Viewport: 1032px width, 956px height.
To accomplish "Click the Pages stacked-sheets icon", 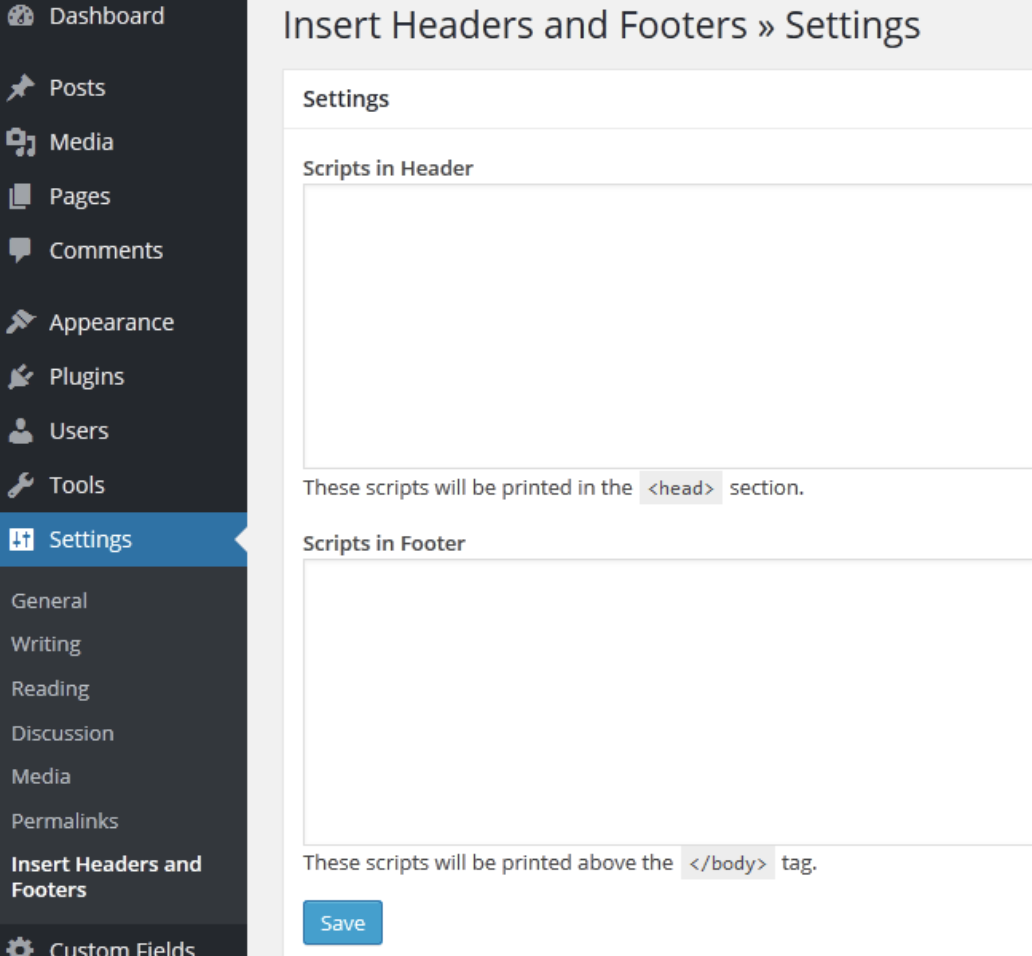I will pyautogui.click(x=20, y=196).
